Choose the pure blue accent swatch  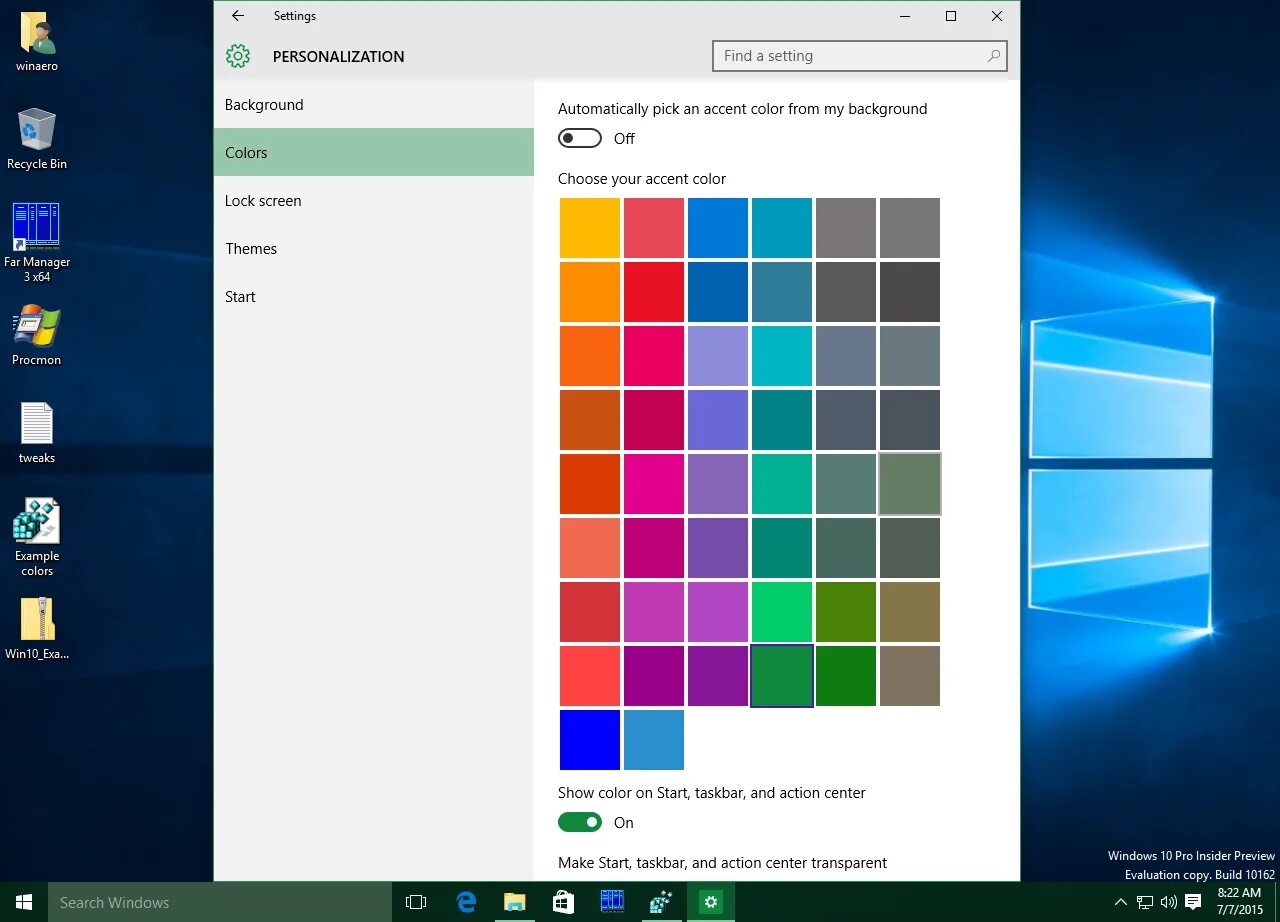590,740
